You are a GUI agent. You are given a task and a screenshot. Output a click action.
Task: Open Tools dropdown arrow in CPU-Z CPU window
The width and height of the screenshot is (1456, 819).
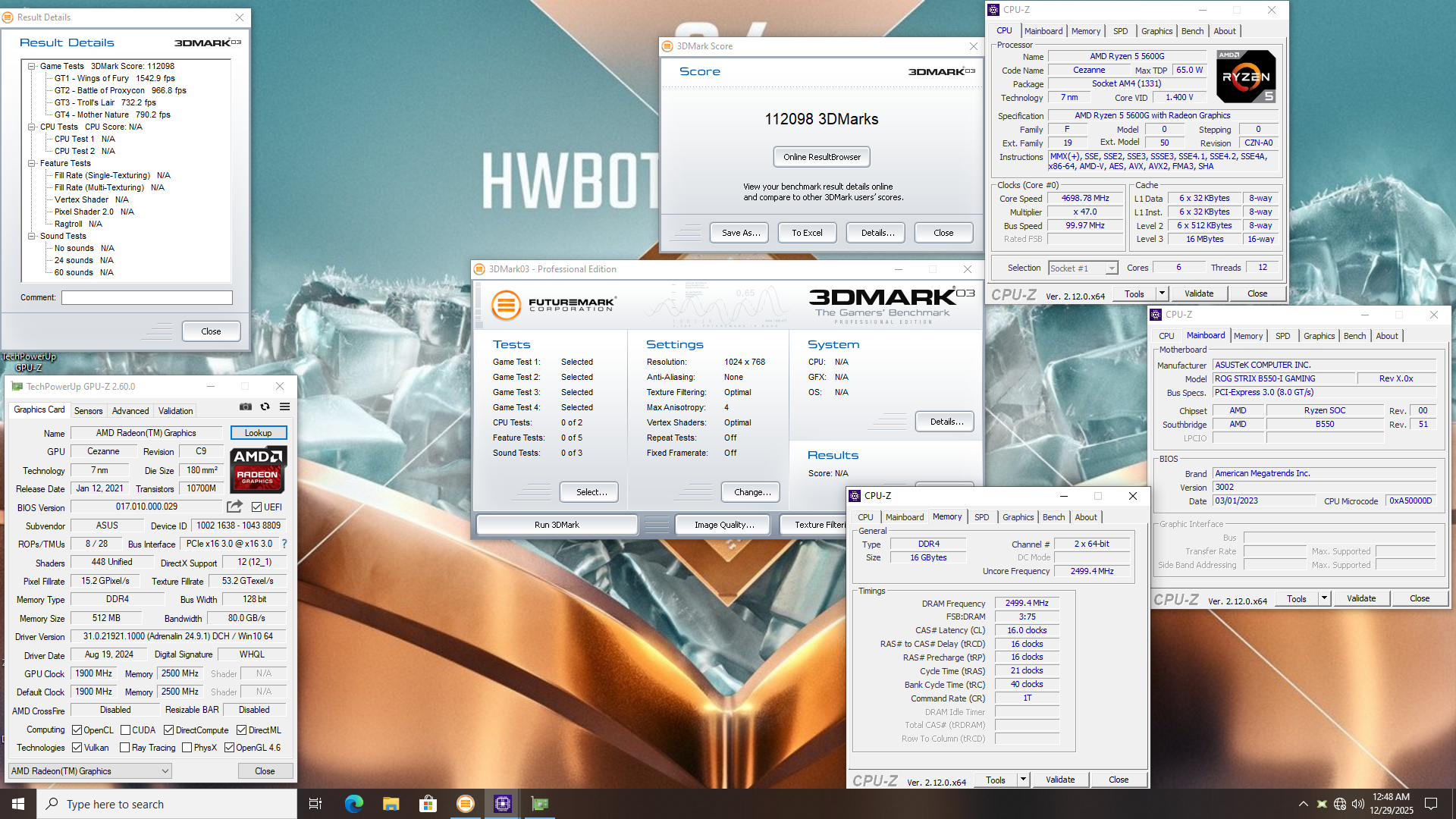point(1161,293)
